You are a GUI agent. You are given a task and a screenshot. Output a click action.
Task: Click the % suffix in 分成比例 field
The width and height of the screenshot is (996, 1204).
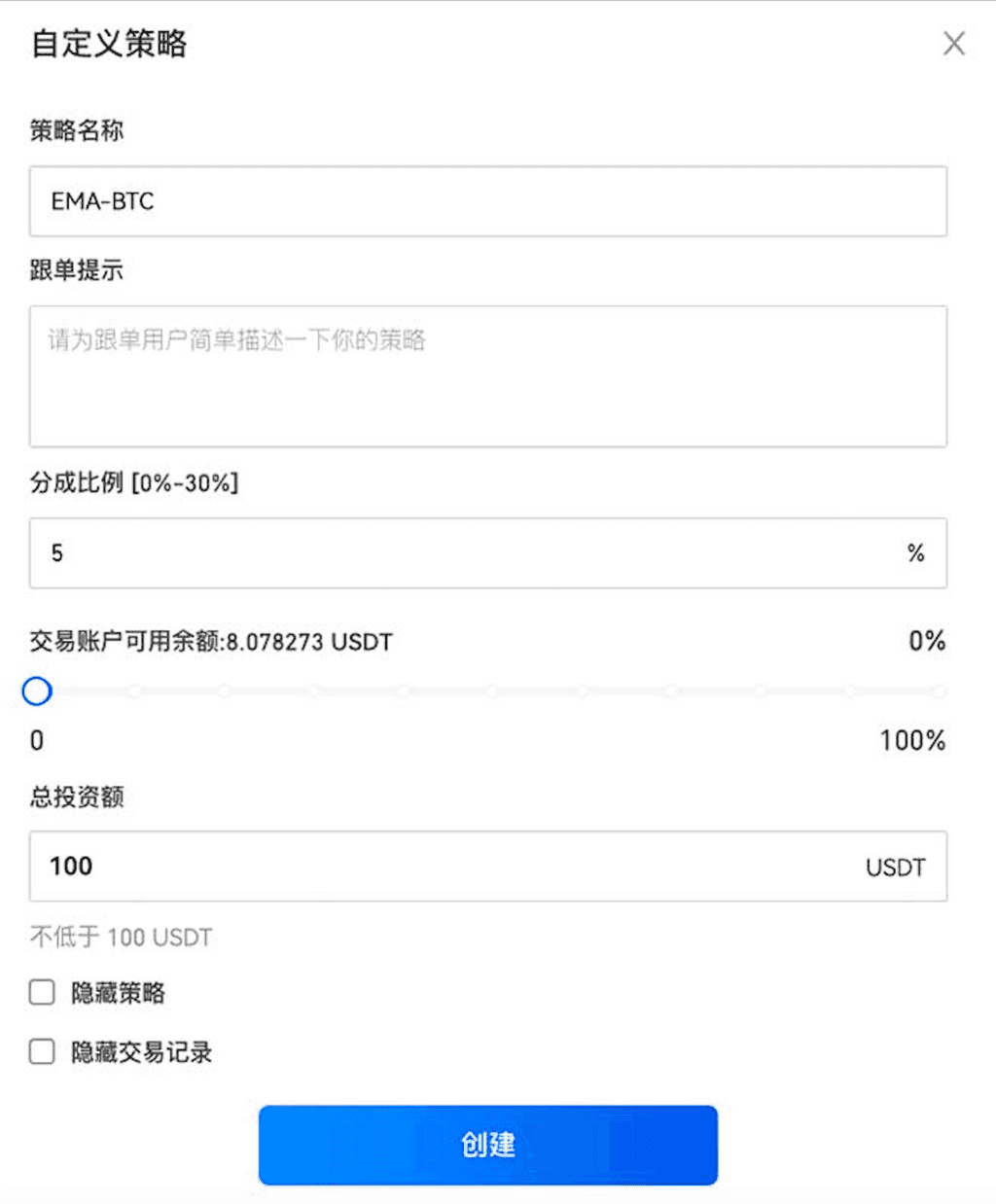point(915,553)
